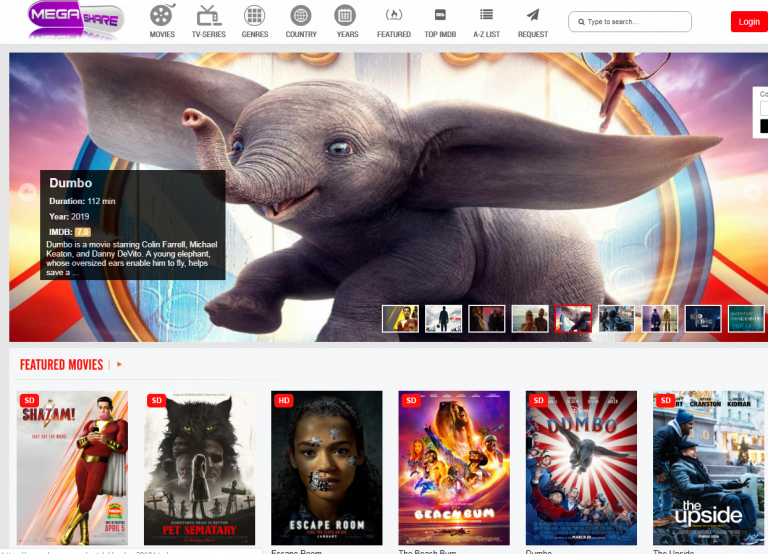
Task: Select the A-Z LIST menu label
Action: point(486,34)
